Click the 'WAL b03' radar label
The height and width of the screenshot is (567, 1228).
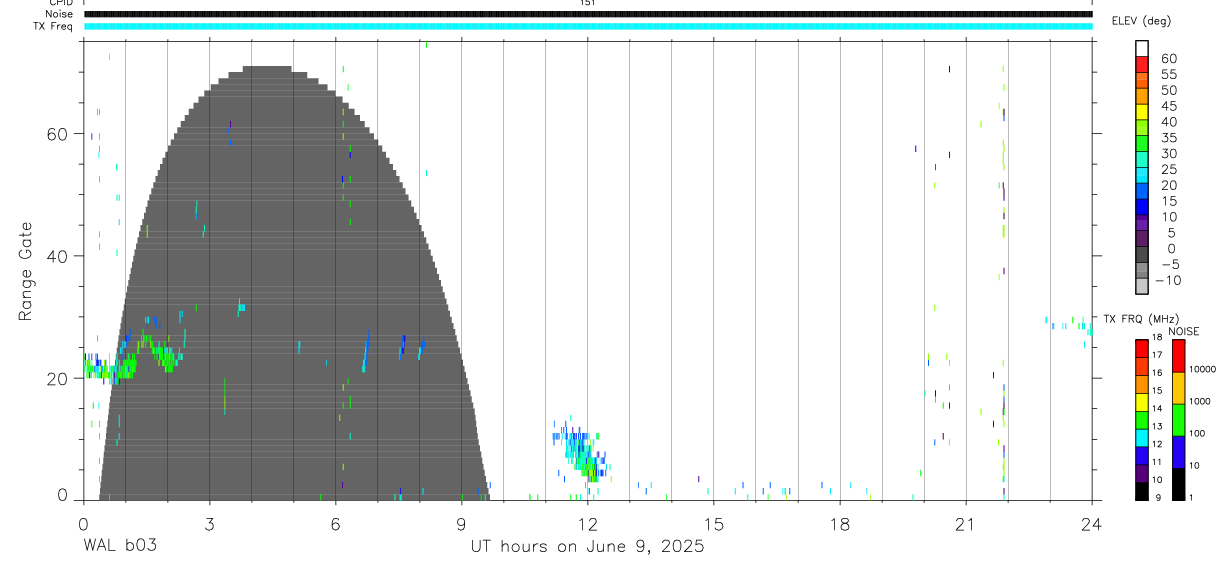120,547
